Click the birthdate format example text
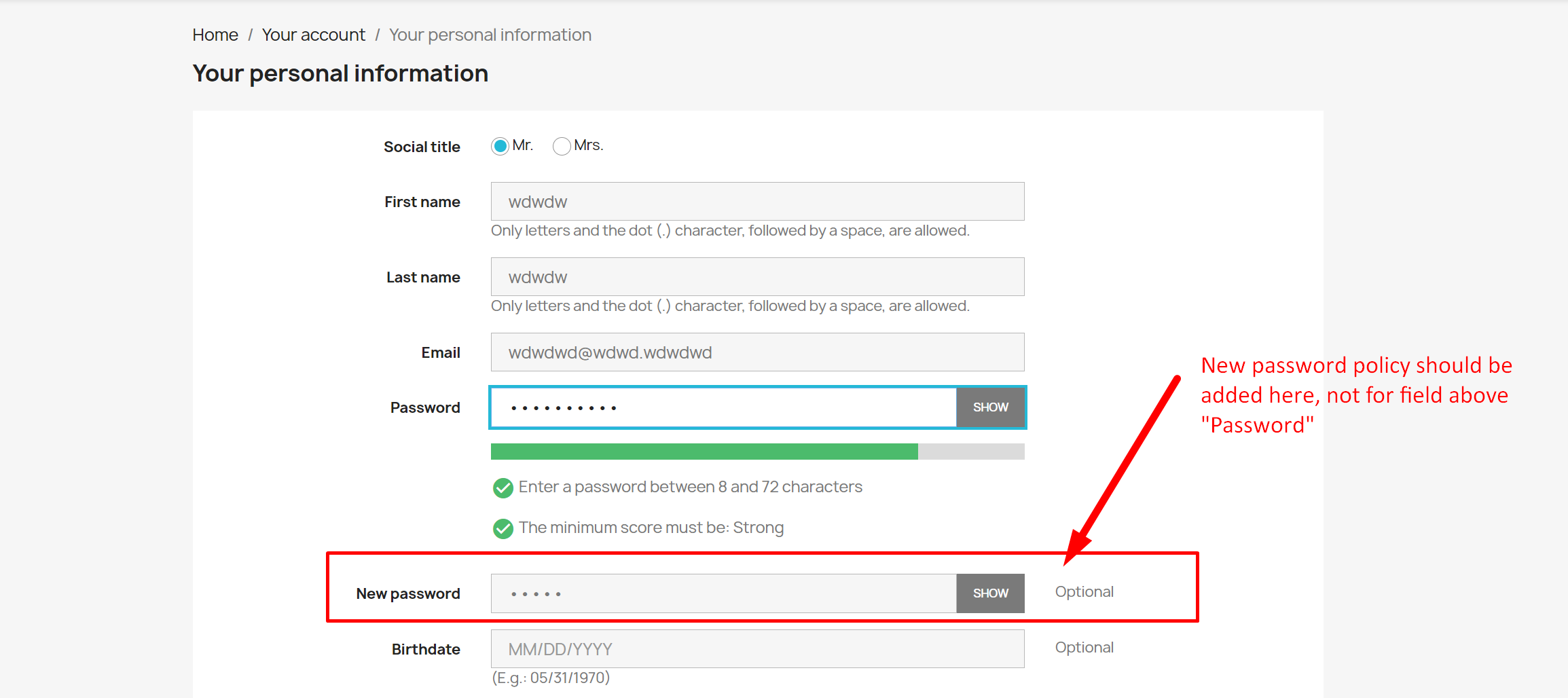The height and width of the screenshot is (698, 1568). click(x=550, y=677)
